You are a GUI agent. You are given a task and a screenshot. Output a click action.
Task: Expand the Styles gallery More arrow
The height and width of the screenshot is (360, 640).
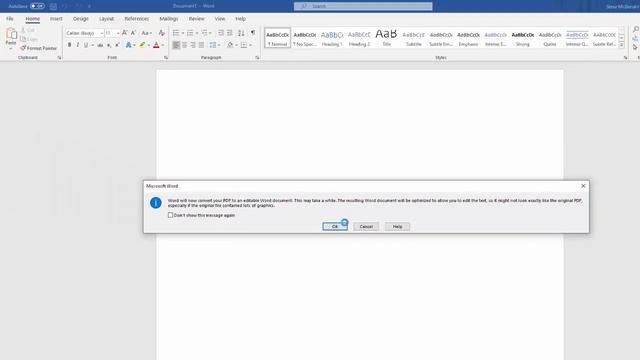coord(622,45)
